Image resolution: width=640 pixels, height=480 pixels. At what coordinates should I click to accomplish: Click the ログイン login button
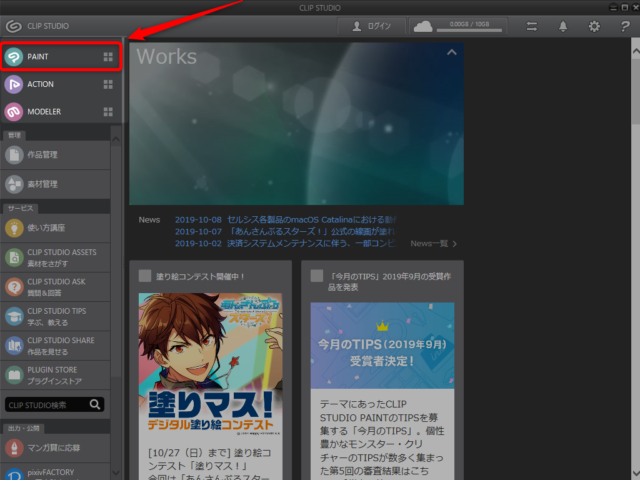click(371, 27)
